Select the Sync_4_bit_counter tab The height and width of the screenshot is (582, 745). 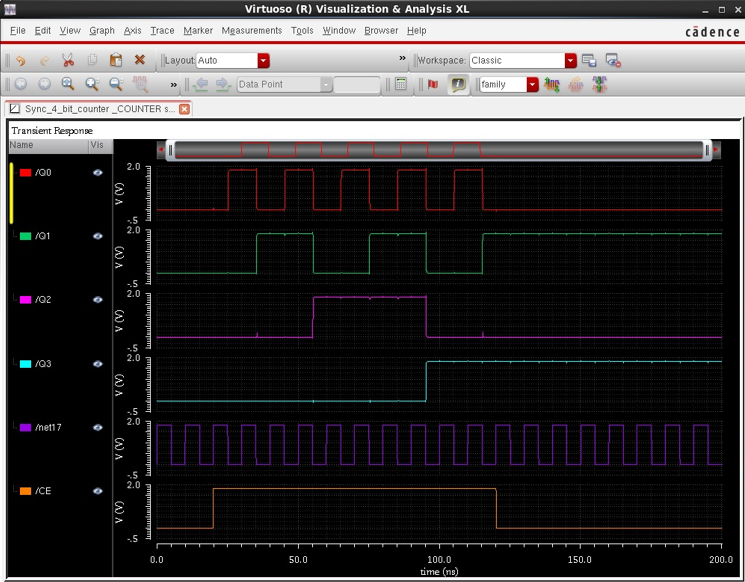pos(99,109)
